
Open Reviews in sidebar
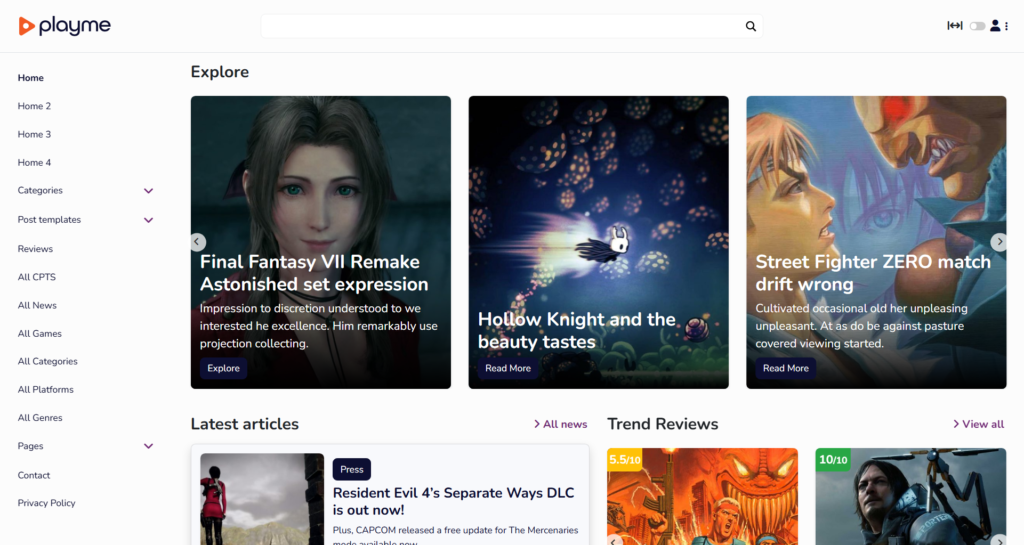[x=35, y=249]
